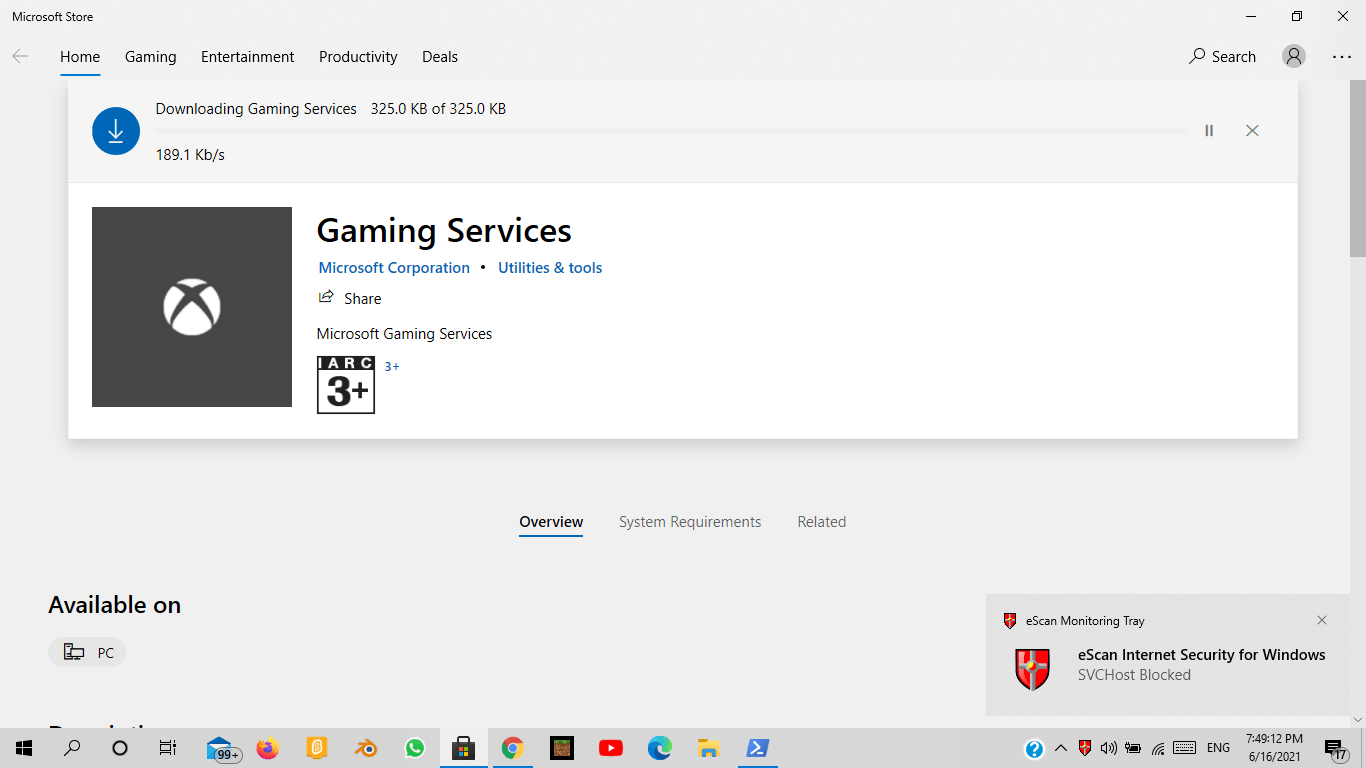
Task: Open the touch keyboard from the tray
Action: (1185, 748)
